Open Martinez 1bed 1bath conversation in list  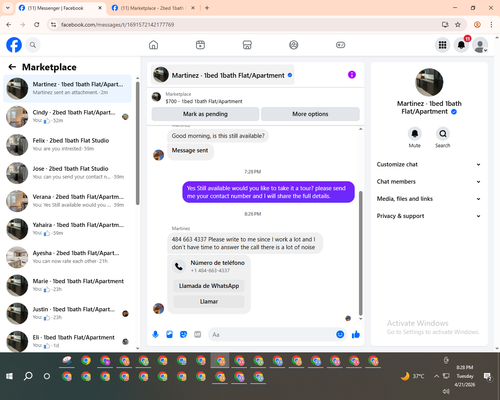(67, 88)
